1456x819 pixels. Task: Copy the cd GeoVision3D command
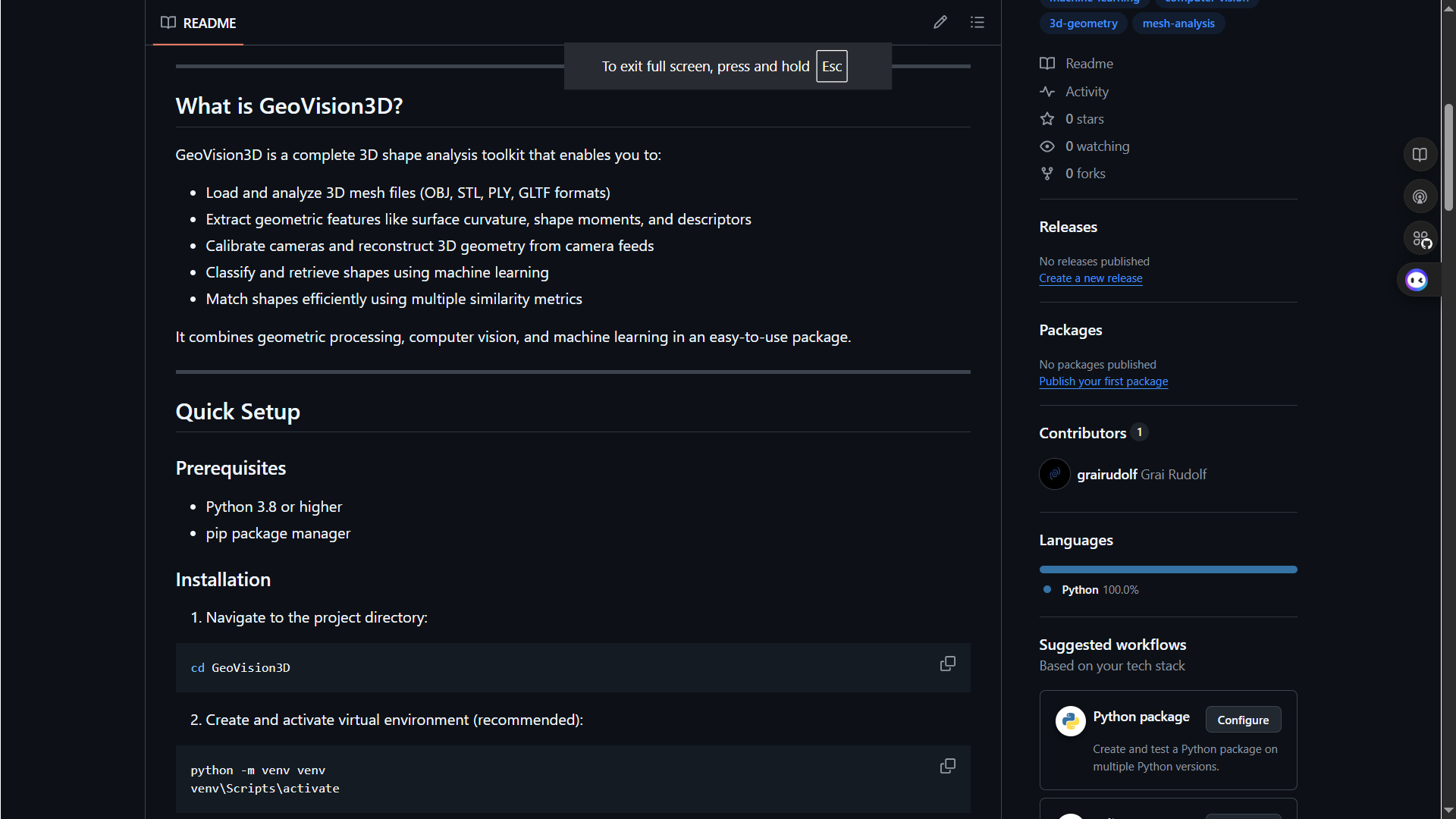pos(948,664)
